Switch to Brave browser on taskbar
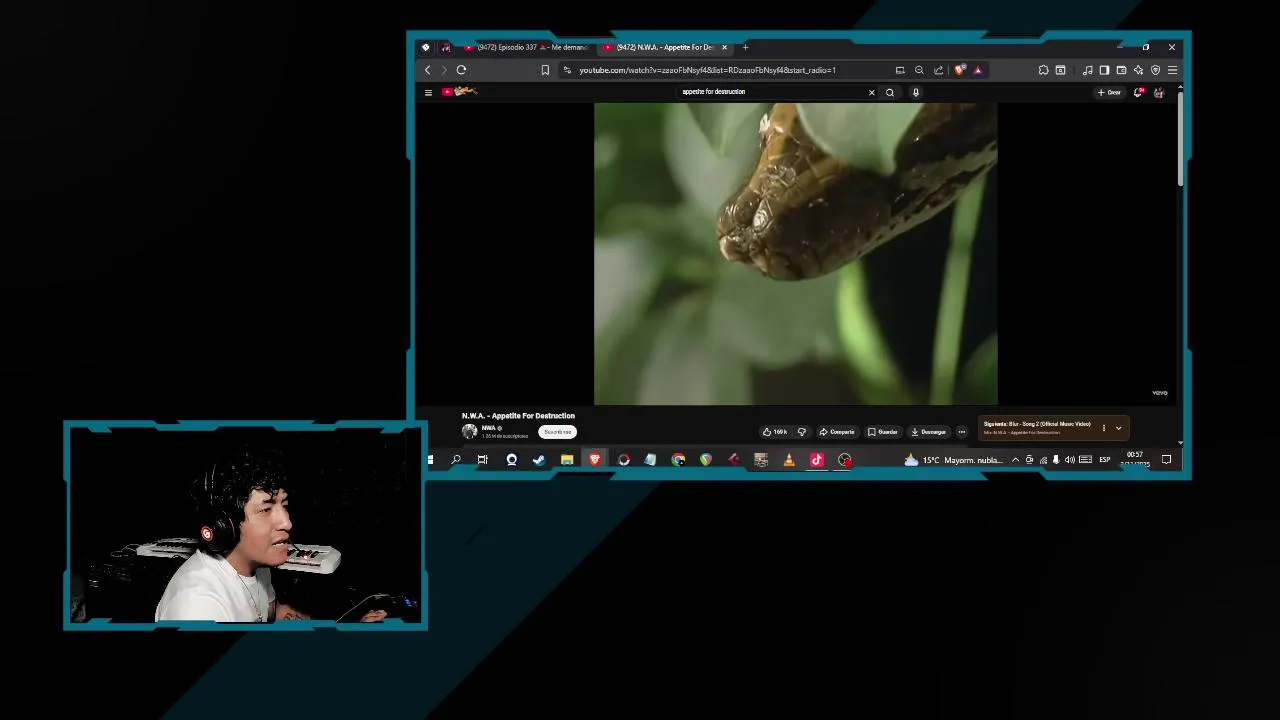1280x720 pixels. tap(595, 460)
